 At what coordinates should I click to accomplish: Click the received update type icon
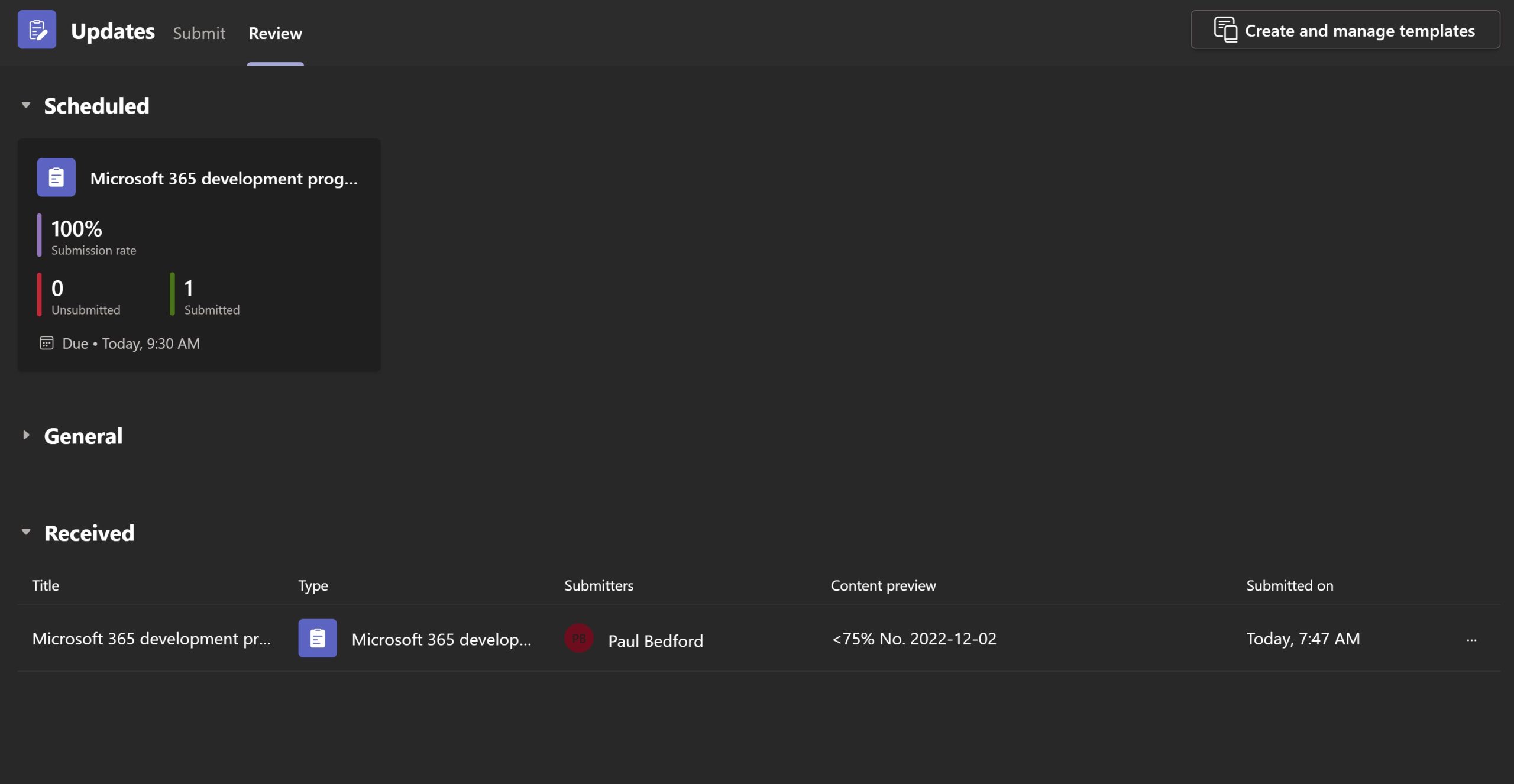tap(317, 638)
